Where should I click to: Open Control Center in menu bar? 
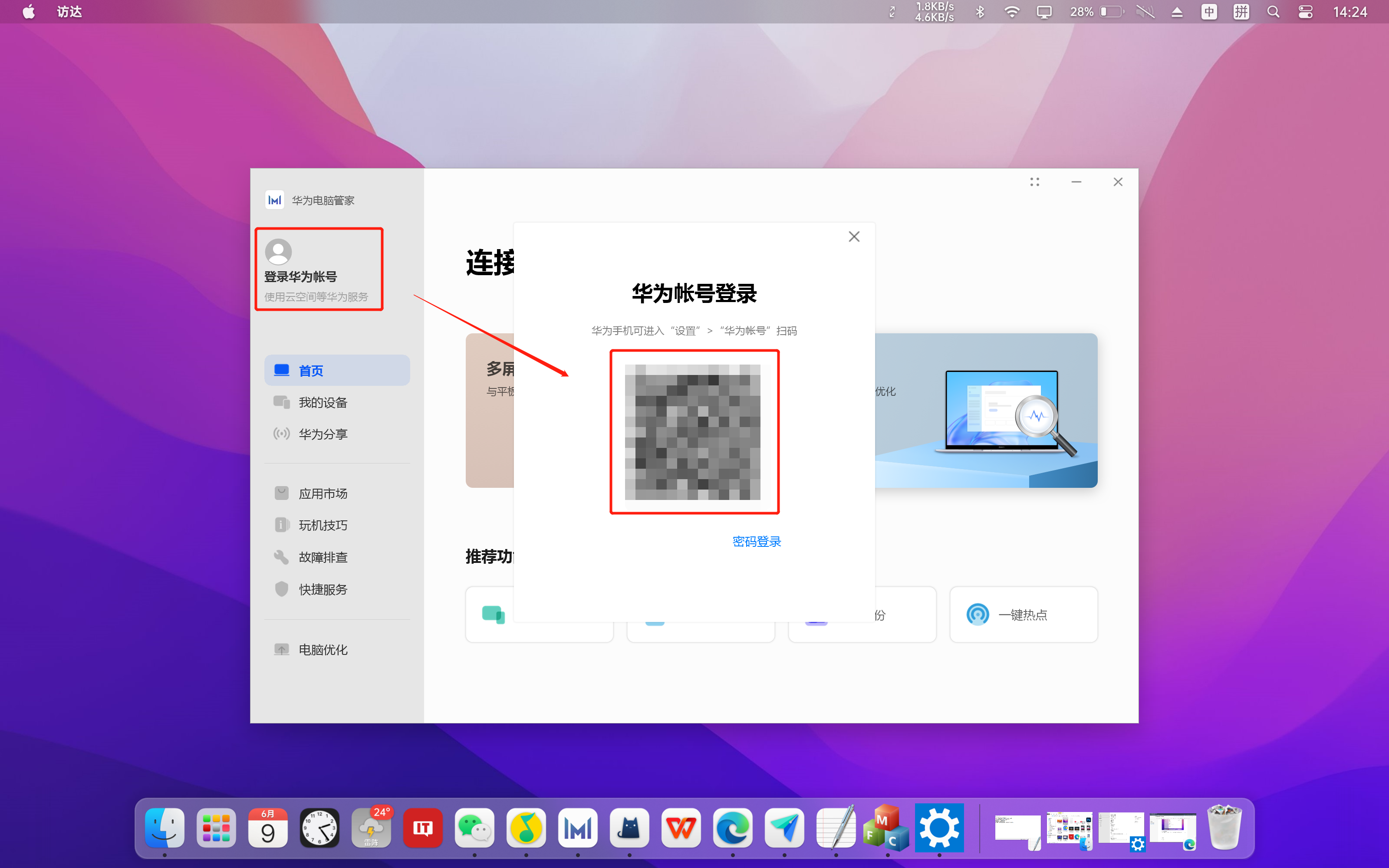click(1305, 11)
